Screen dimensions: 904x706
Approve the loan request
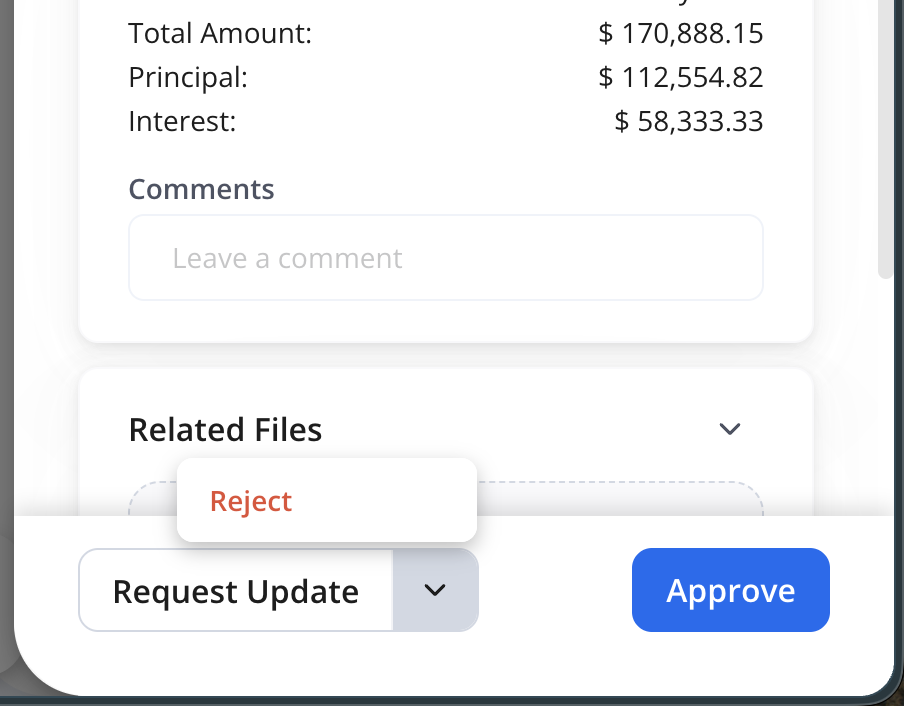tap(730, 590)
